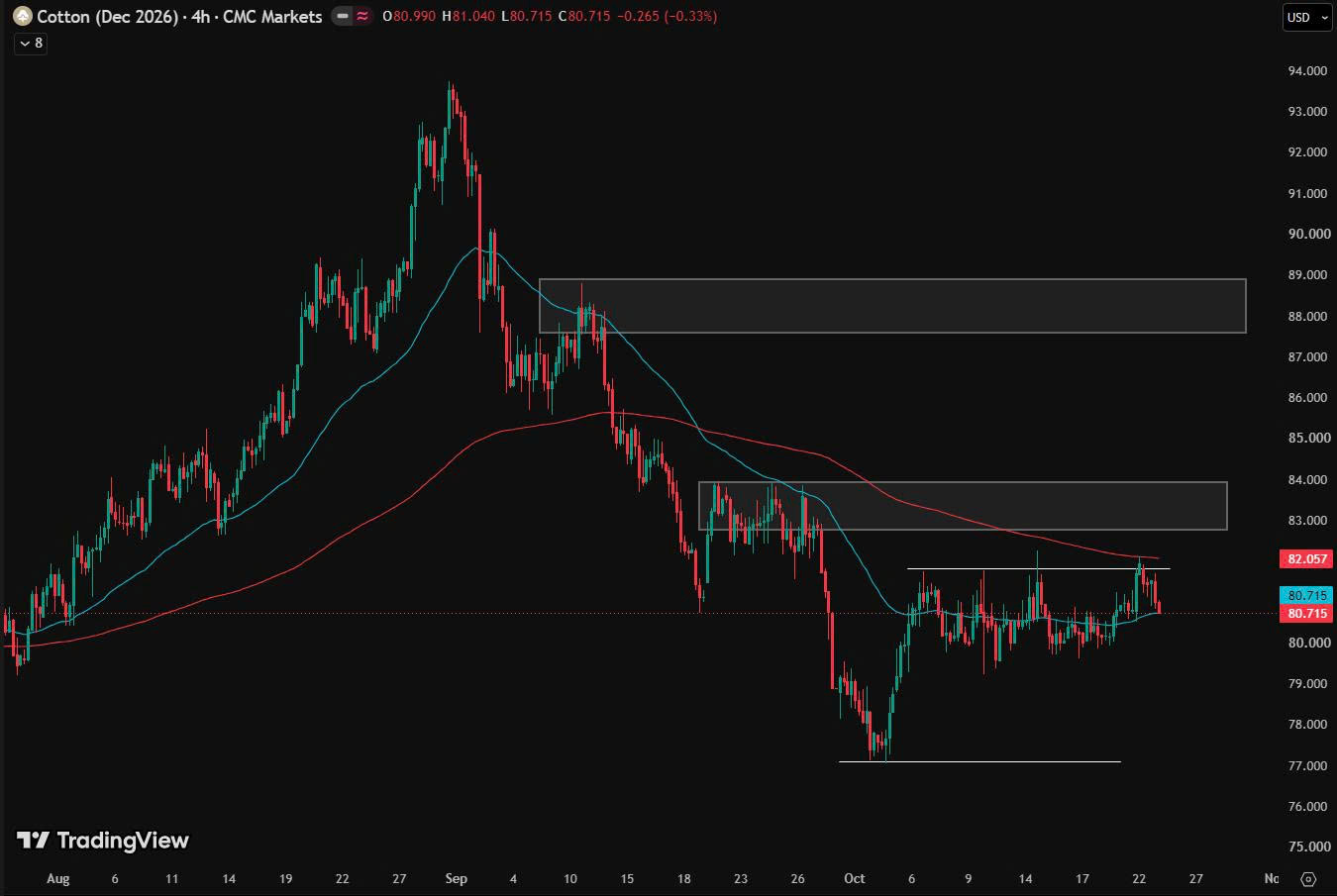Click the Sep label on the time axis

coord(456,878)
